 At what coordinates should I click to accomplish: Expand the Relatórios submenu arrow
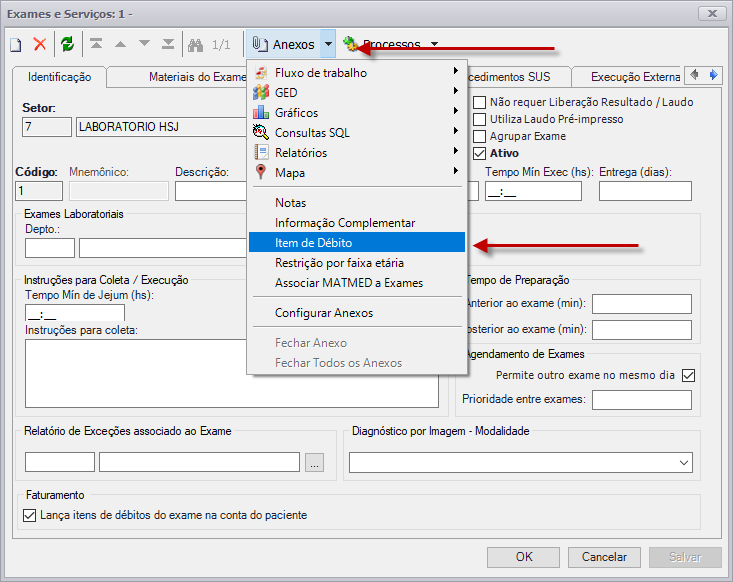(x=455, y=151)
